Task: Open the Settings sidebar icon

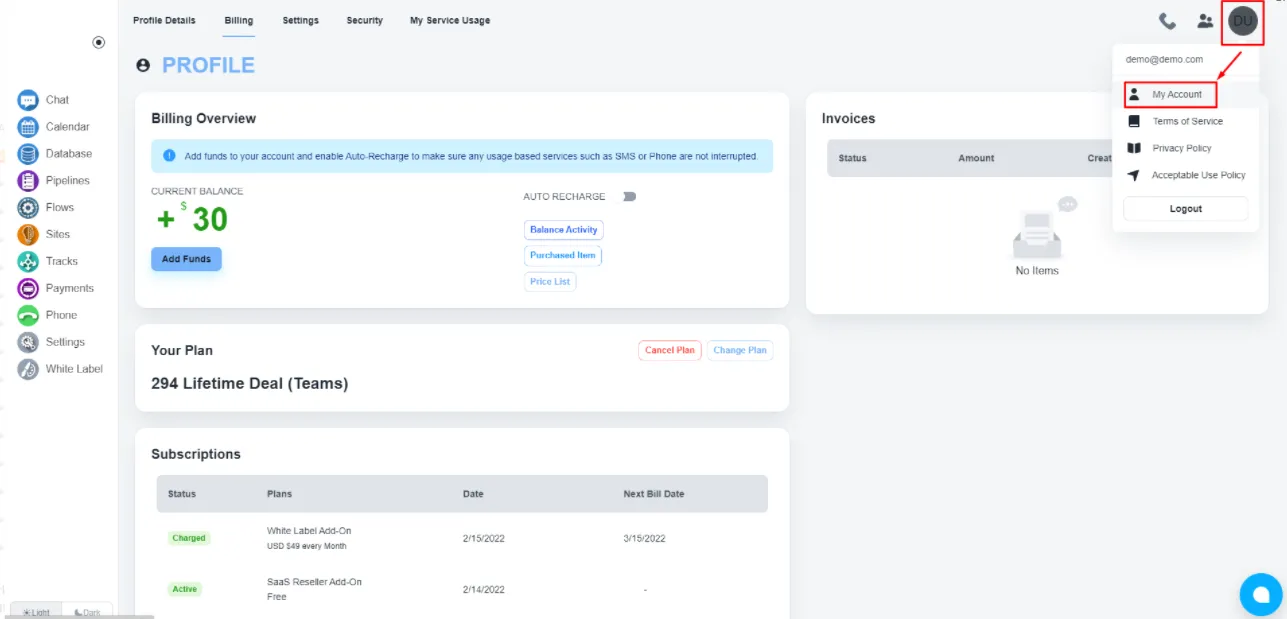Action: tap(28, 342)
